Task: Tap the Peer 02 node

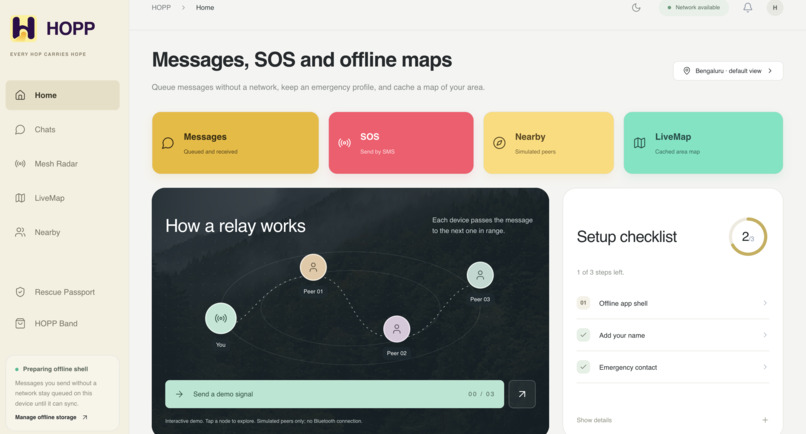Action: coord(396,329)
